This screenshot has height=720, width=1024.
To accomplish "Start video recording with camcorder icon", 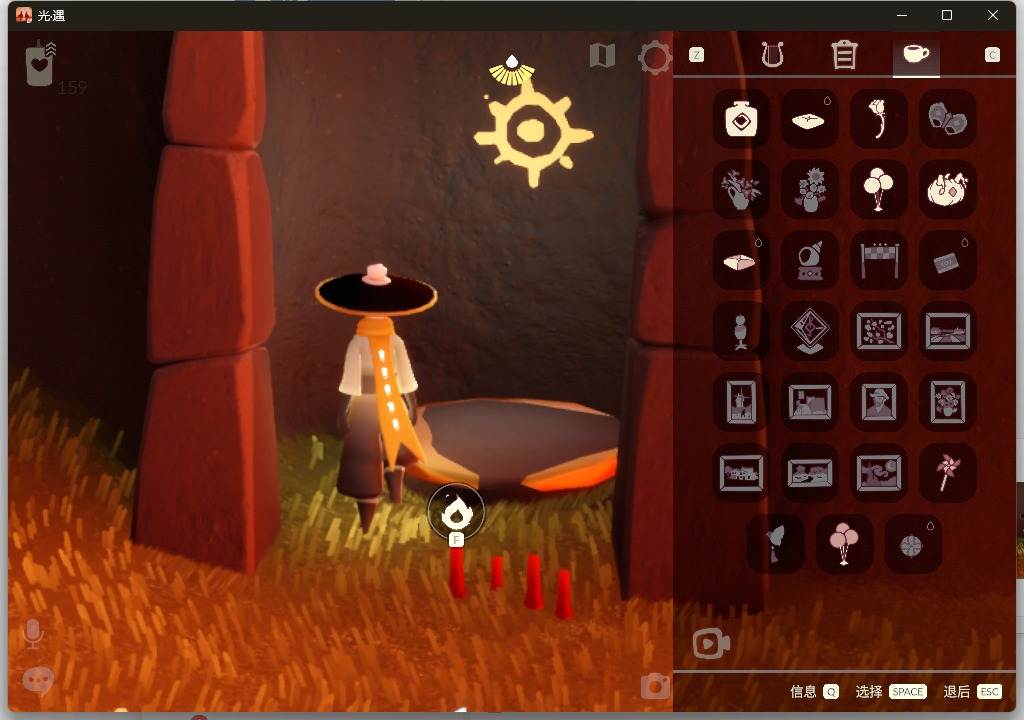I will pyautogui.click(x=711, y=644).
